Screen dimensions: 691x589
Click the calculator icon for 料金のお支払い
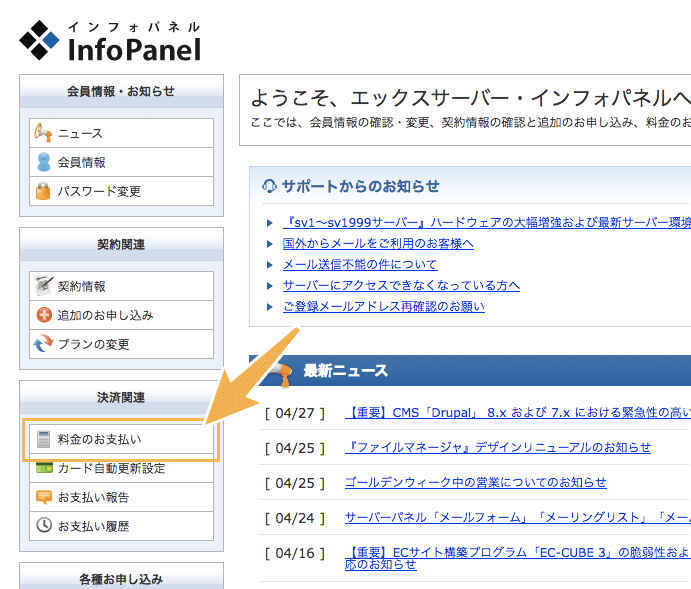pos(43,439)
